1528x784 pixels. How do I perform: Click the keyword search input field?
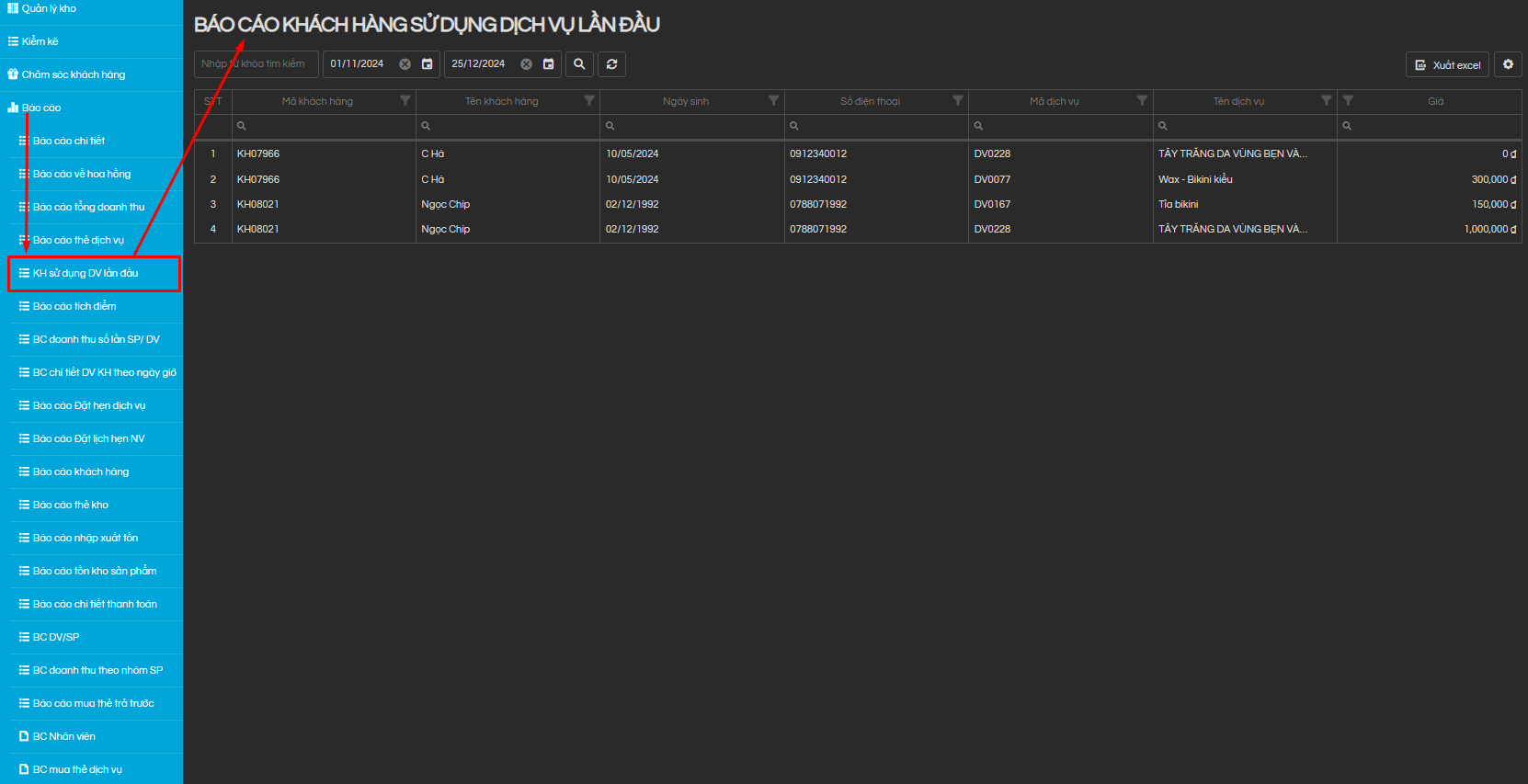[256, 64]
